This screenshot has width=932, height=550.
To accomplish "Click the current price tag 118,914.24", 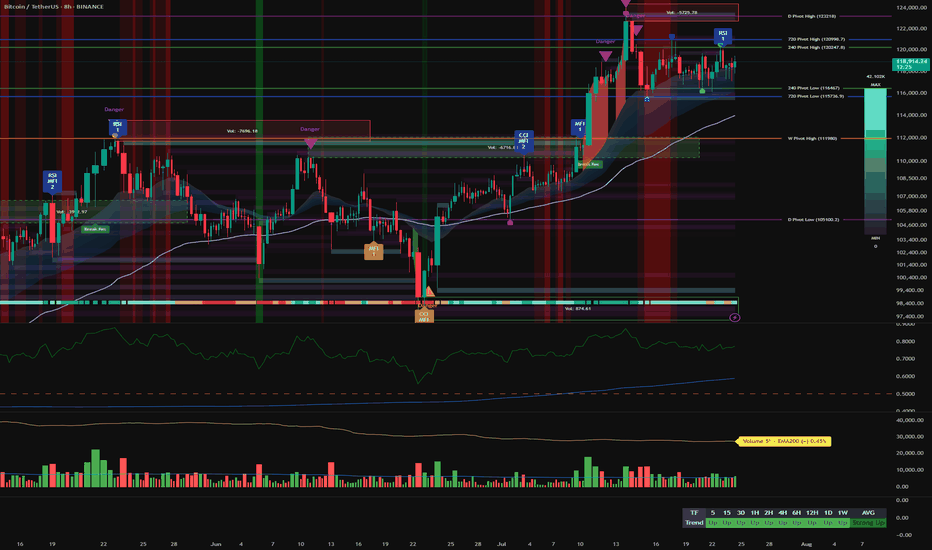I will click(x=911, y=64).
